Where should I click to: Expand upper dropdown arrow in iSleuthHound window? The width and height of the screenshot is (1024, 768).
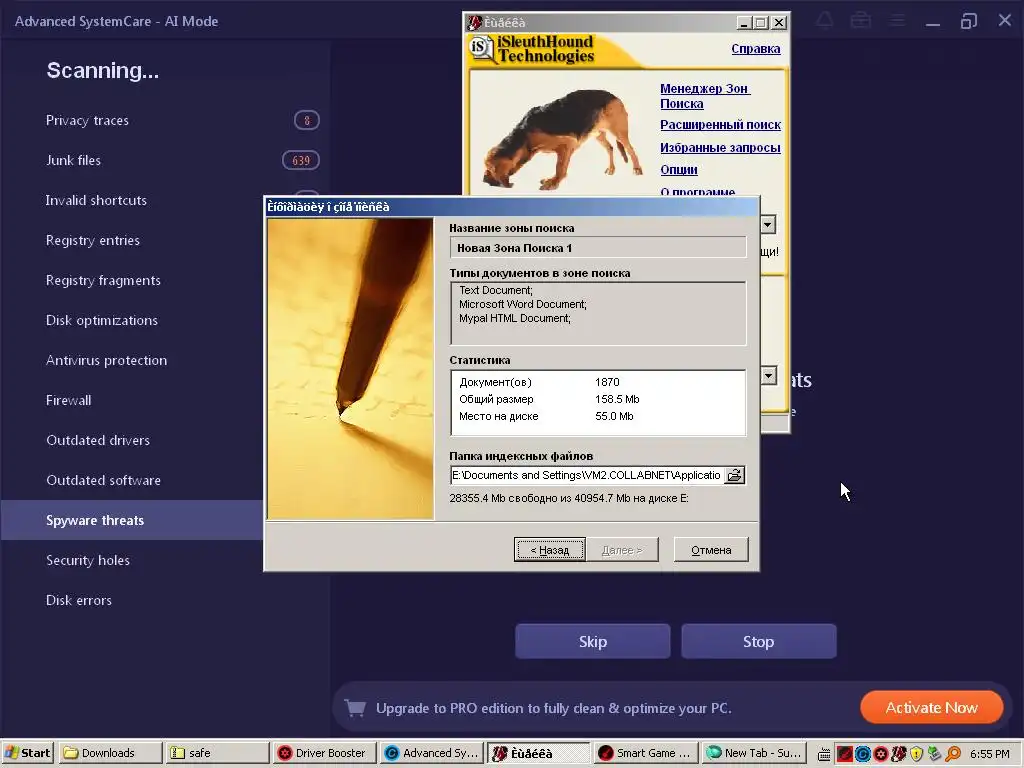(x=768, y=225)
